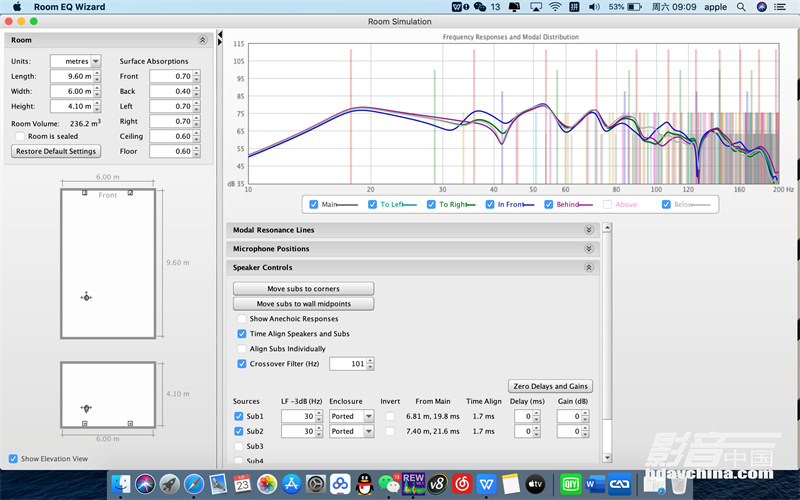Show the Above trace
800x500 pixels.
tap(607, 204)
